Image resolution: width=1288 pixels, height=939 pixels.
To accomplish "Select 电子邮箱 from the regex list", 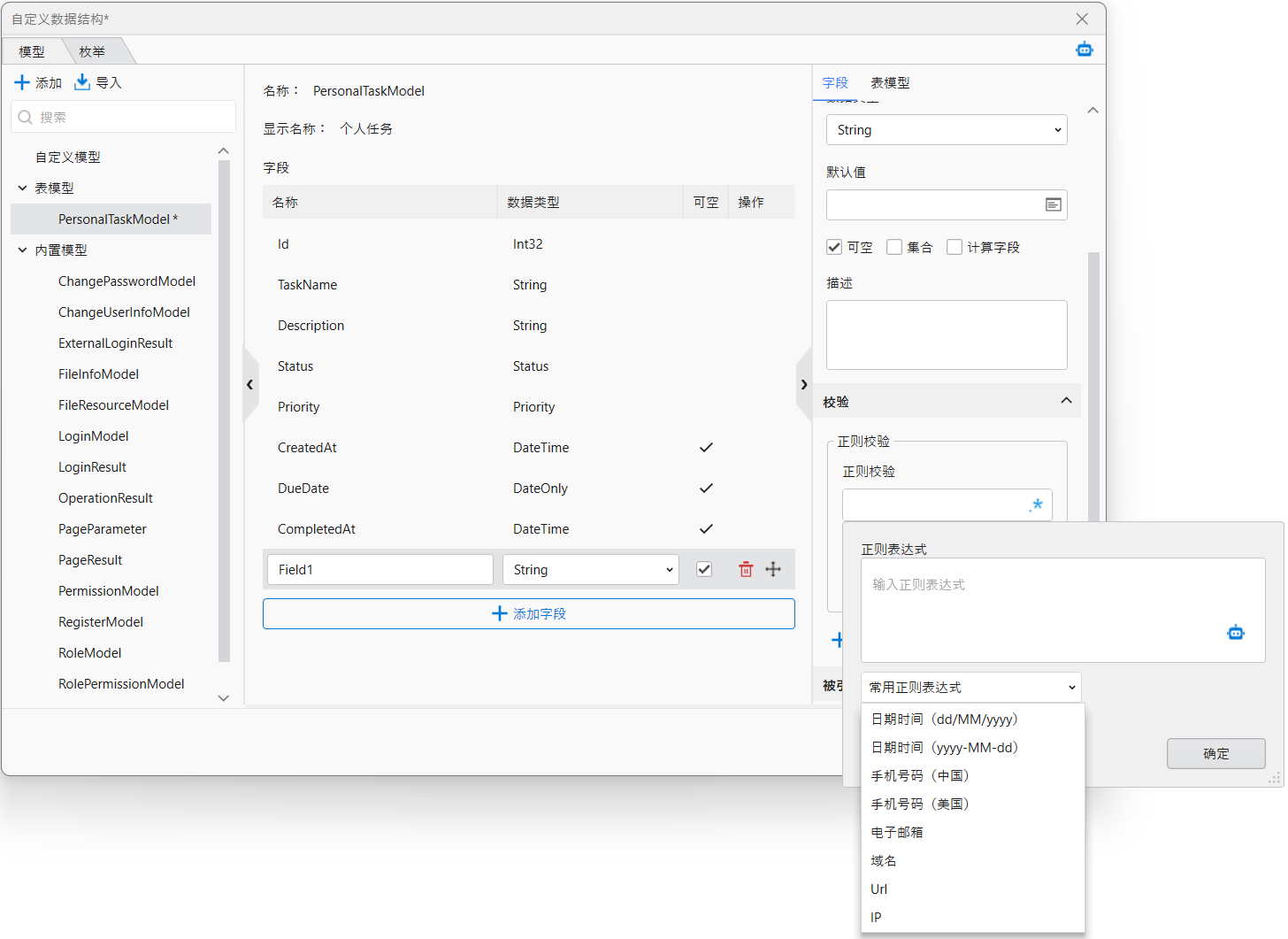I will tap(897, 832).
